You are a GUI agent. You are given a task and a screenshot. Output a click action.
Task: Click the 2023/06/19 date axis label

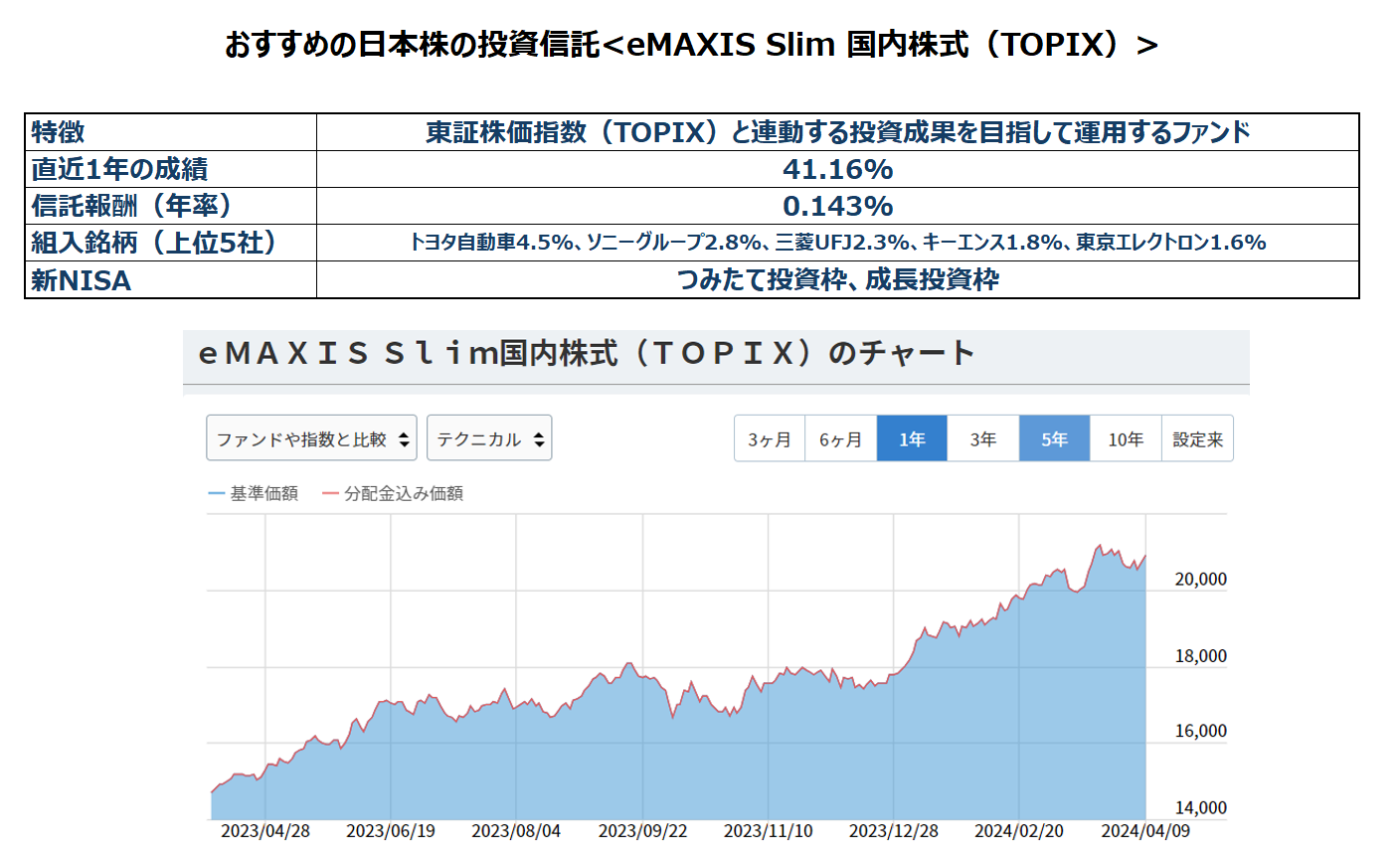click(391, 831)
